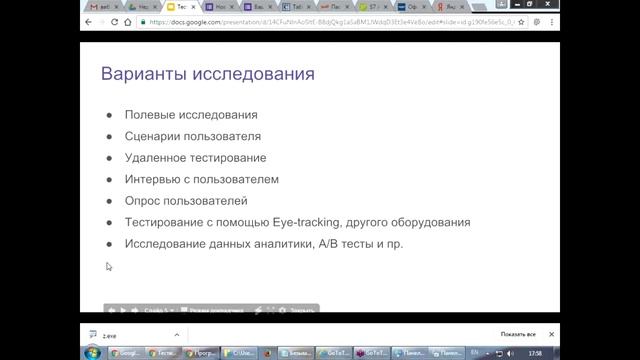
Task: Open a new tab with the button after the Yandex tab
Action: pyautogui.click(x=479, y=7)
